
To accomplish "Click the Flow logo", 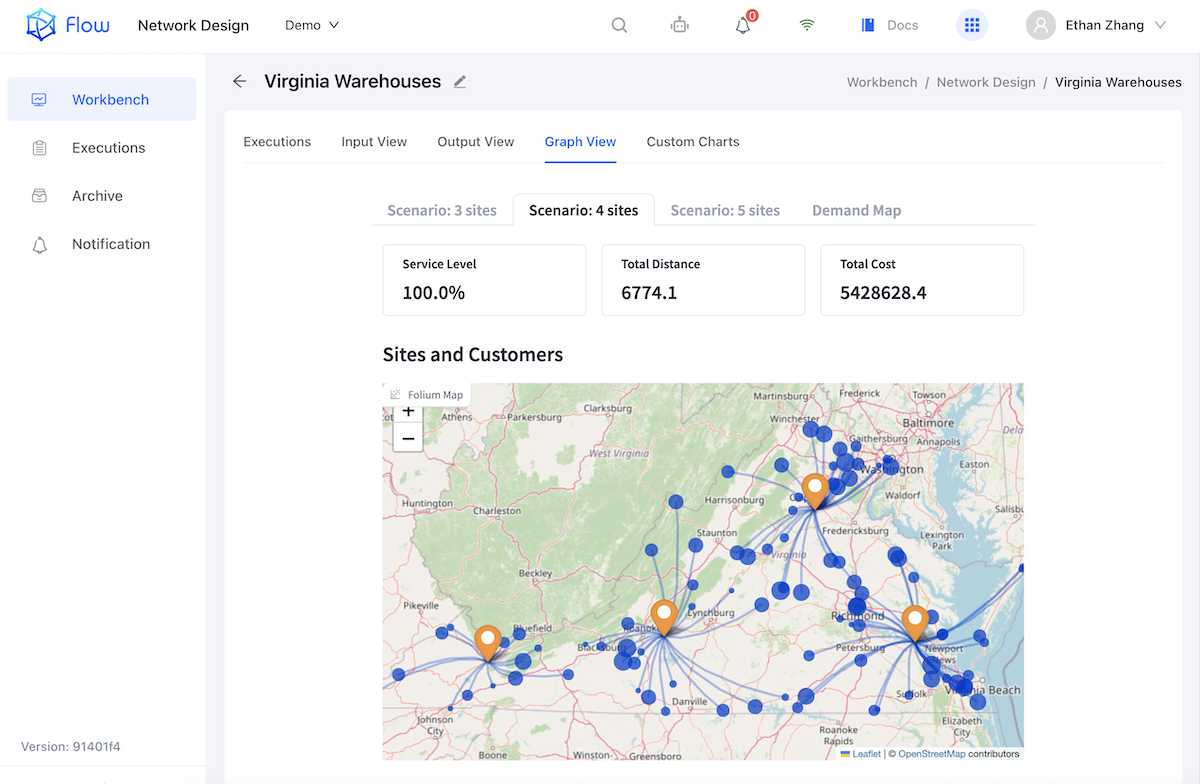I will [68, 26].
